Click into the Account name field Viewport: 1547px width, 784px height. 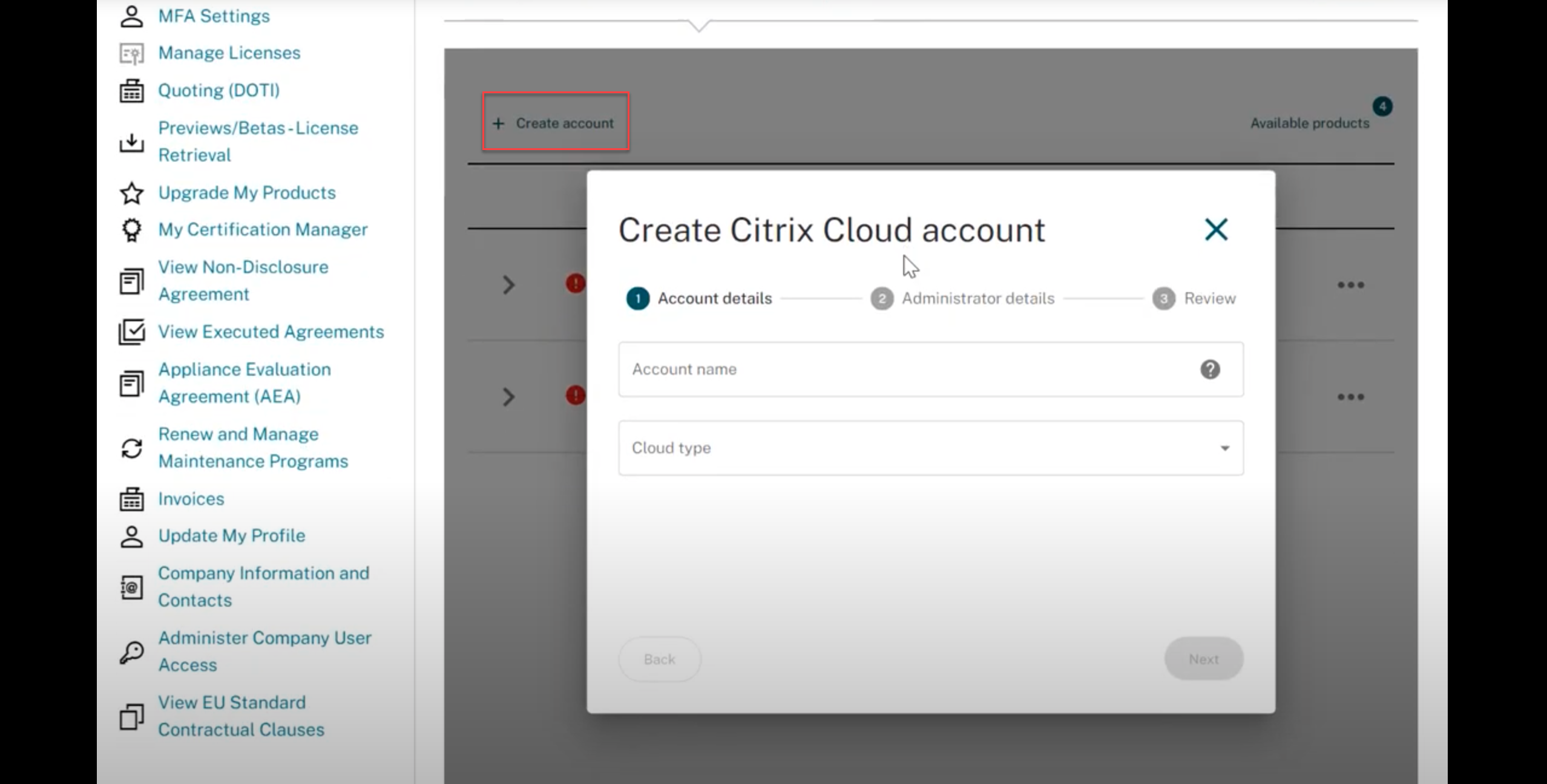coord(908,369)
